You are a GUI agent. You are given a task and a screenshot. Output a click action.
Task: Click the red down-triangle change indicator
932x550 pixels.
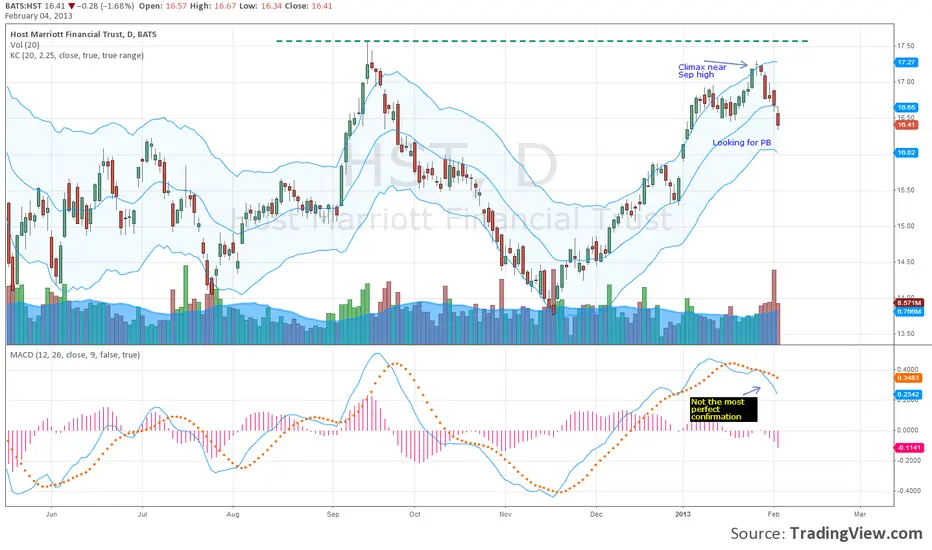[72, 6]
